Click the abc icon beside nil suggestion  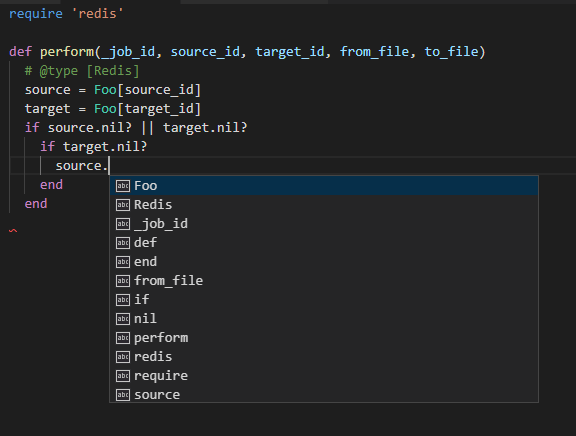(123, 319)
